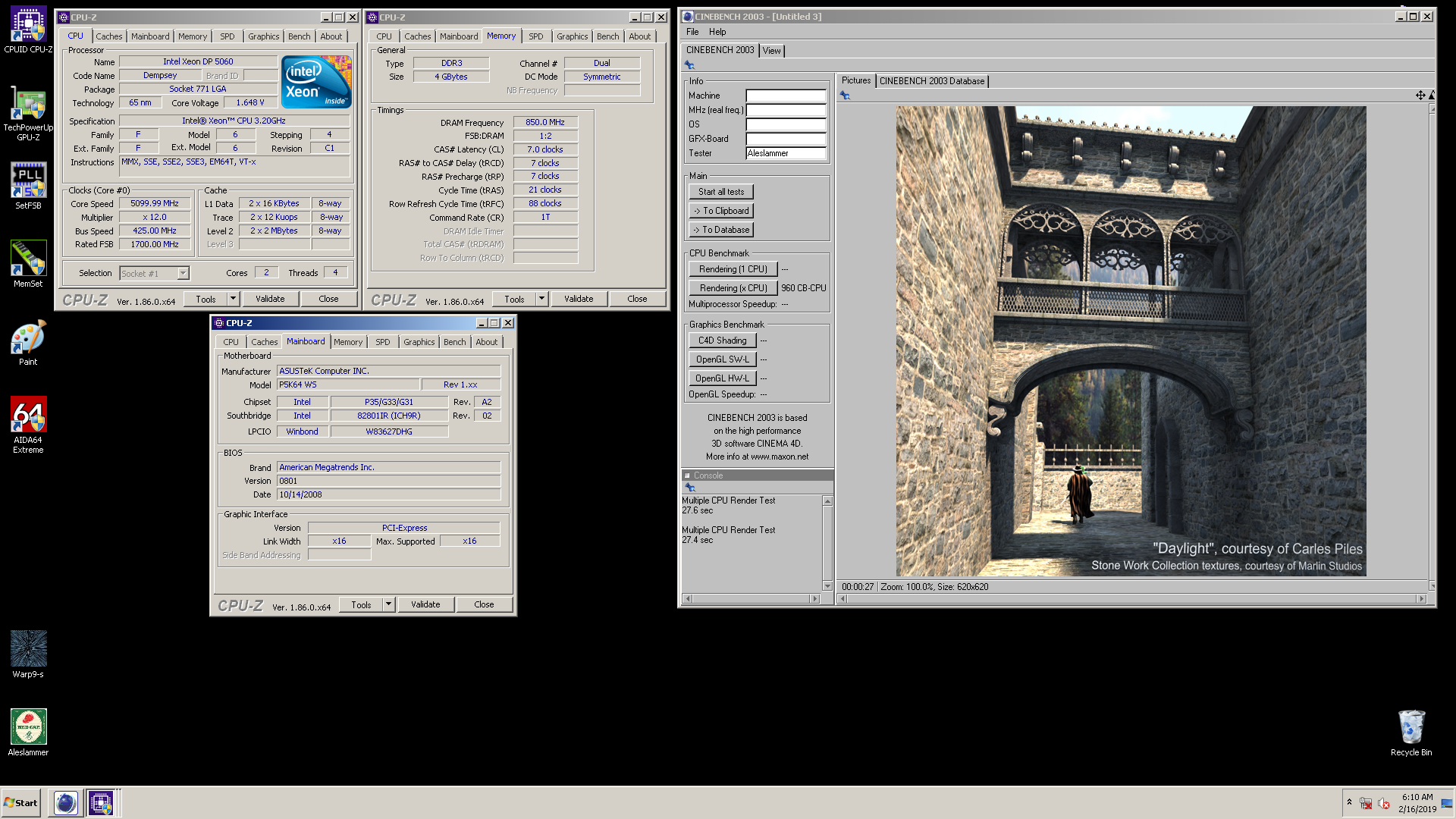Click picture panel horizontal scrollbar right arrow

click(1422, 598)
